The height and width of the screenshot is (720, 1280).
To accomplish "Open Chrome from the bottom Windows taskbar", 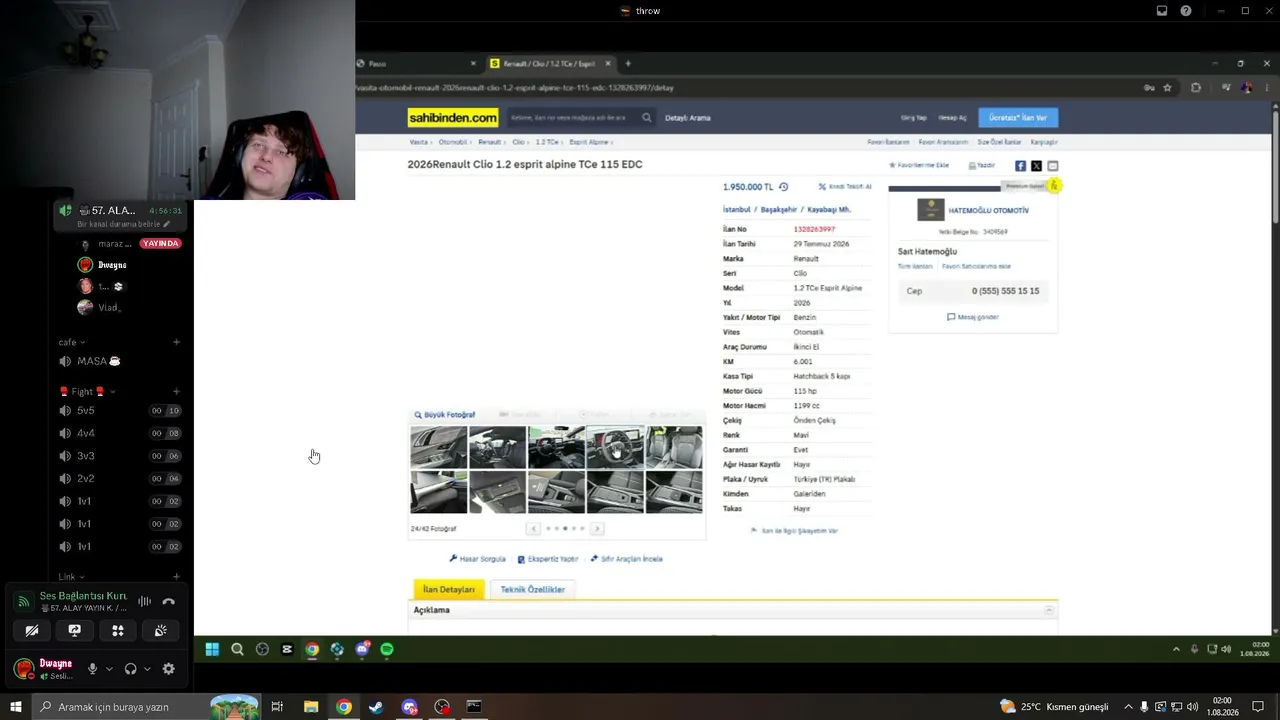I will coord(344,707).
